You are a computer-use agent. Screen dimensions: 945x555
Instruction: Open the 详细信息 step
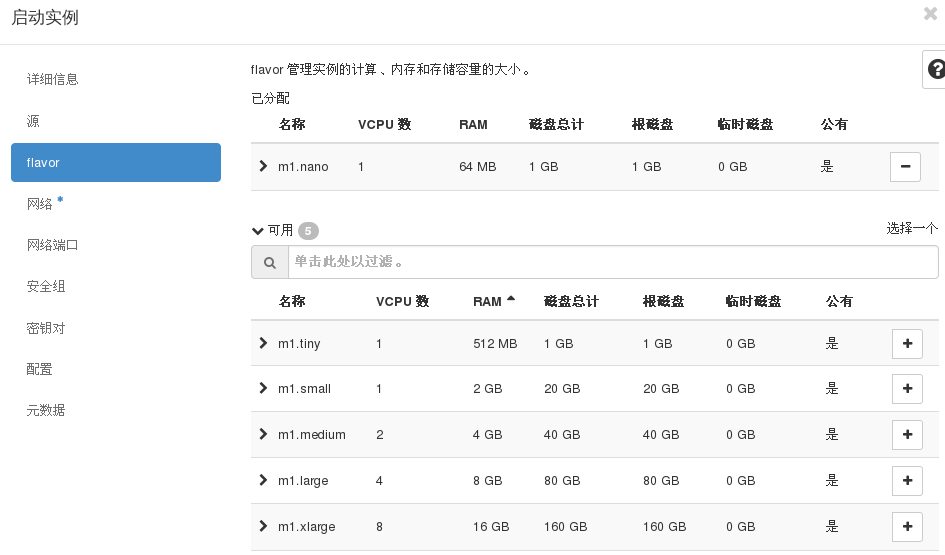point(52,80)
